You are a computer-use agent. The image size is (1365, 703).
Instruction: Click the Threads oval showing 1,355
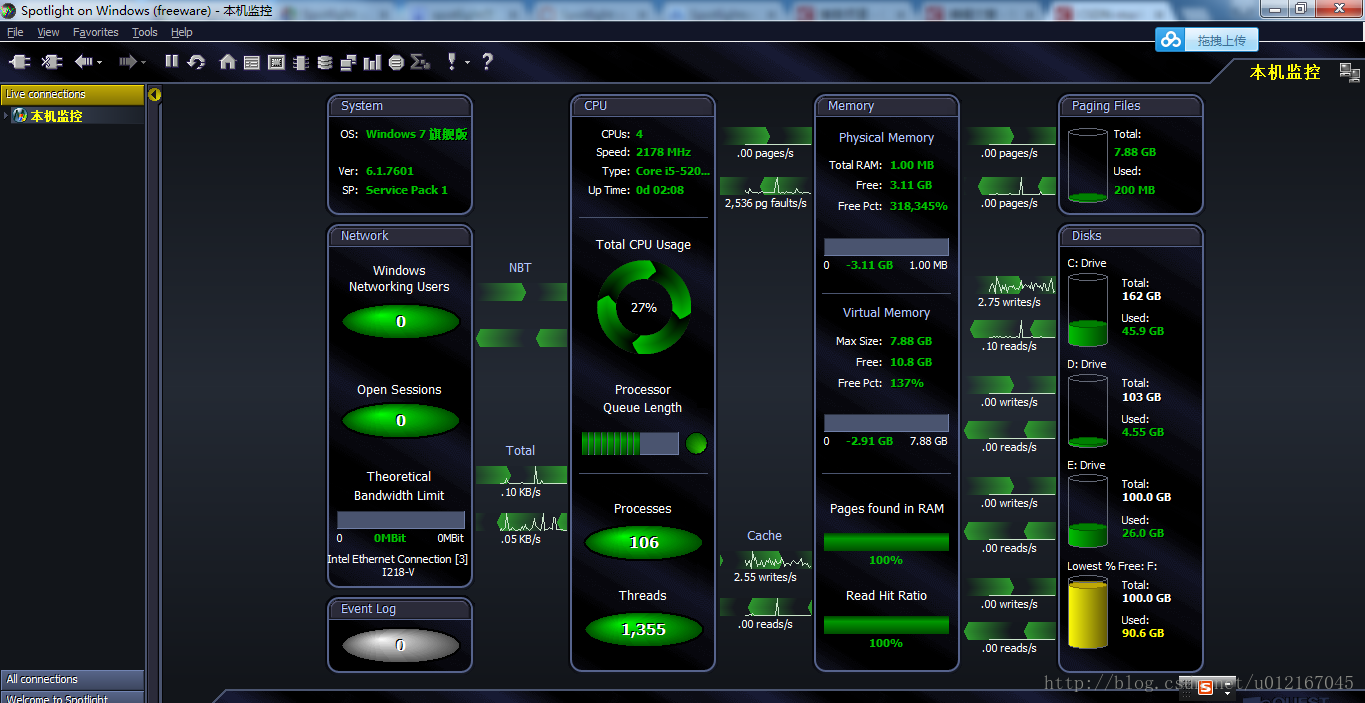[x=644, y=629]
